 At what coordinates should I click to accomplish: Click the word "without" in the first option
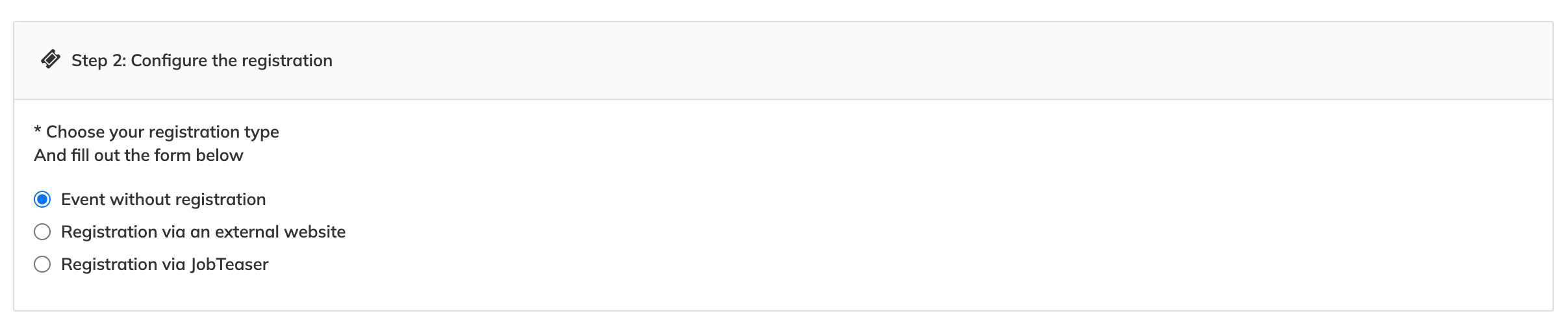click(x=140, y=199)
